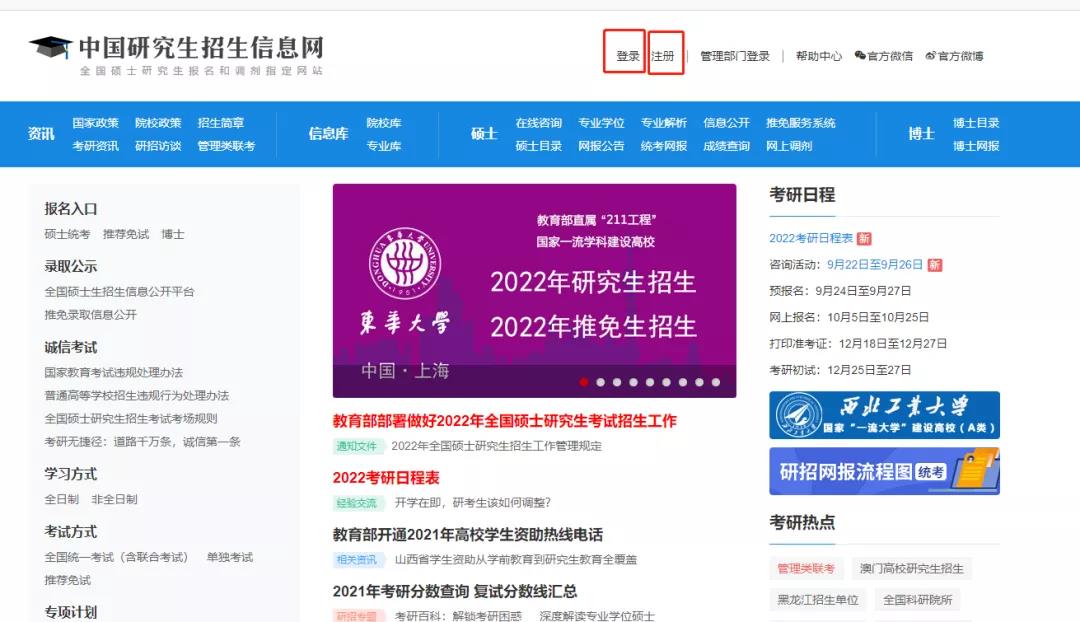Select the first carousel indicator dot

tap(584, 382)
